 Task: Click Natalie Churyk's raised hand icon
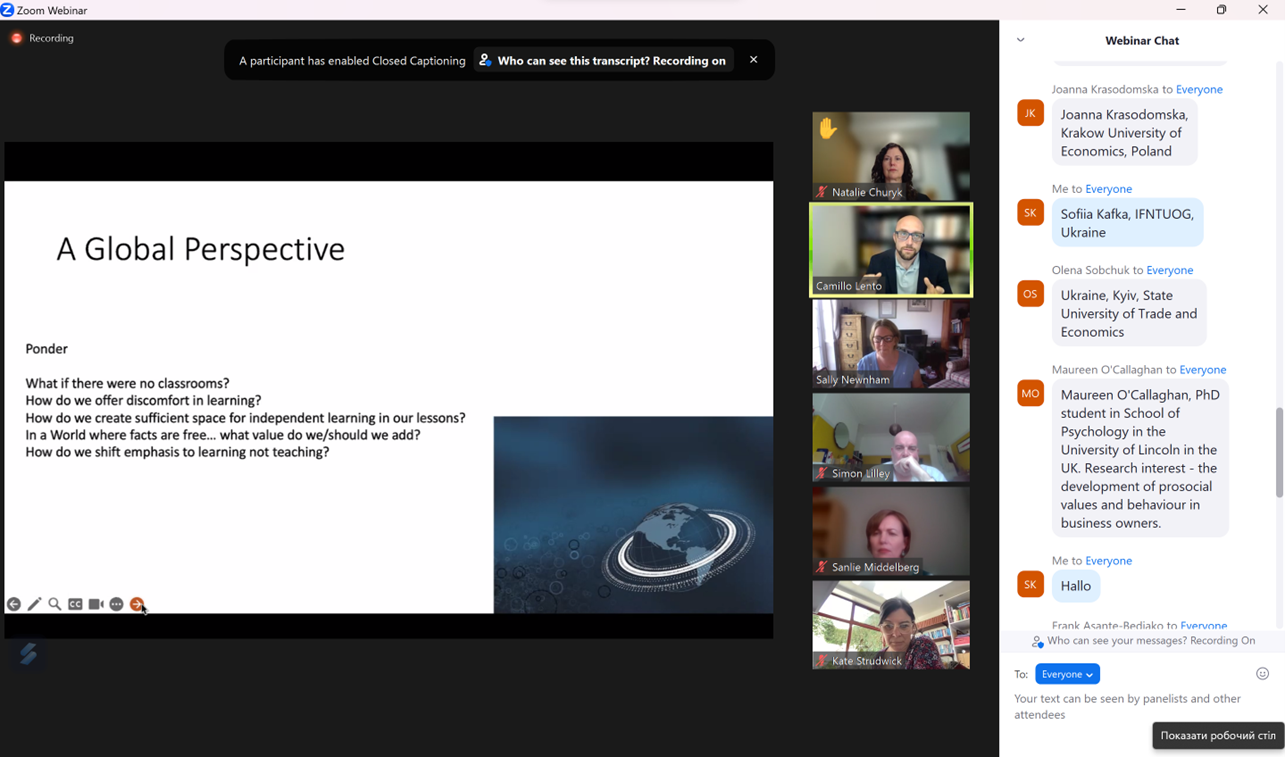pos(828,128)
